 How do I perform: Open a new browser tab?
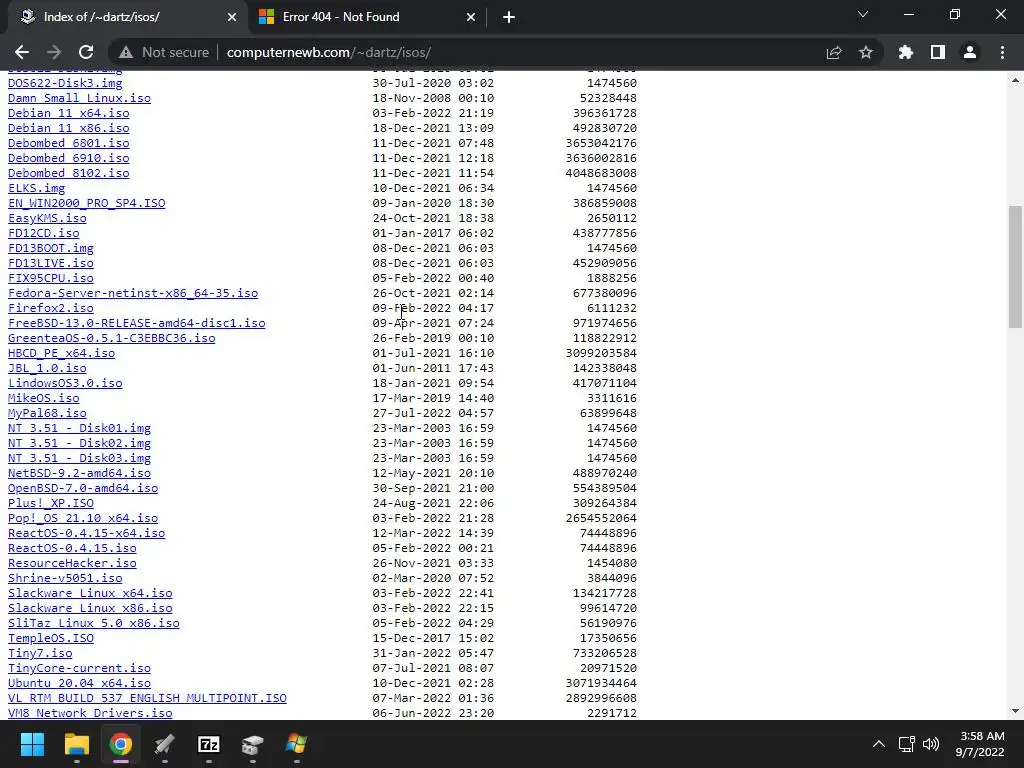[509, 17]
